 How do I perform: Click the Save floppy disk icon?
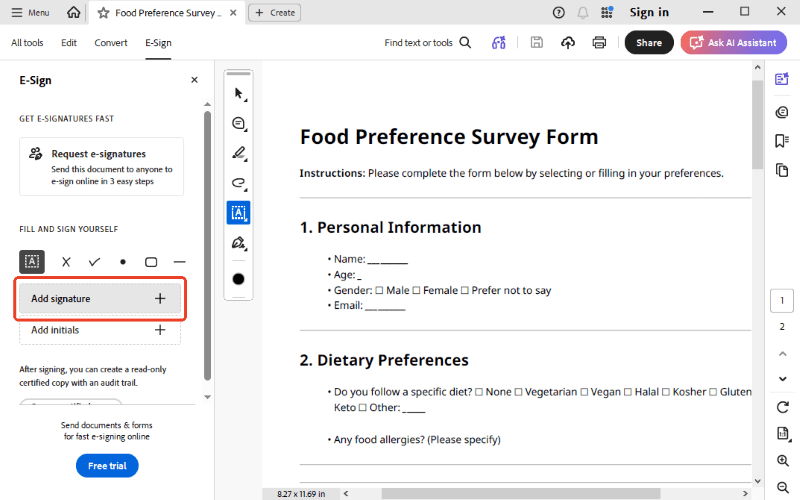[x=537, y=42]
